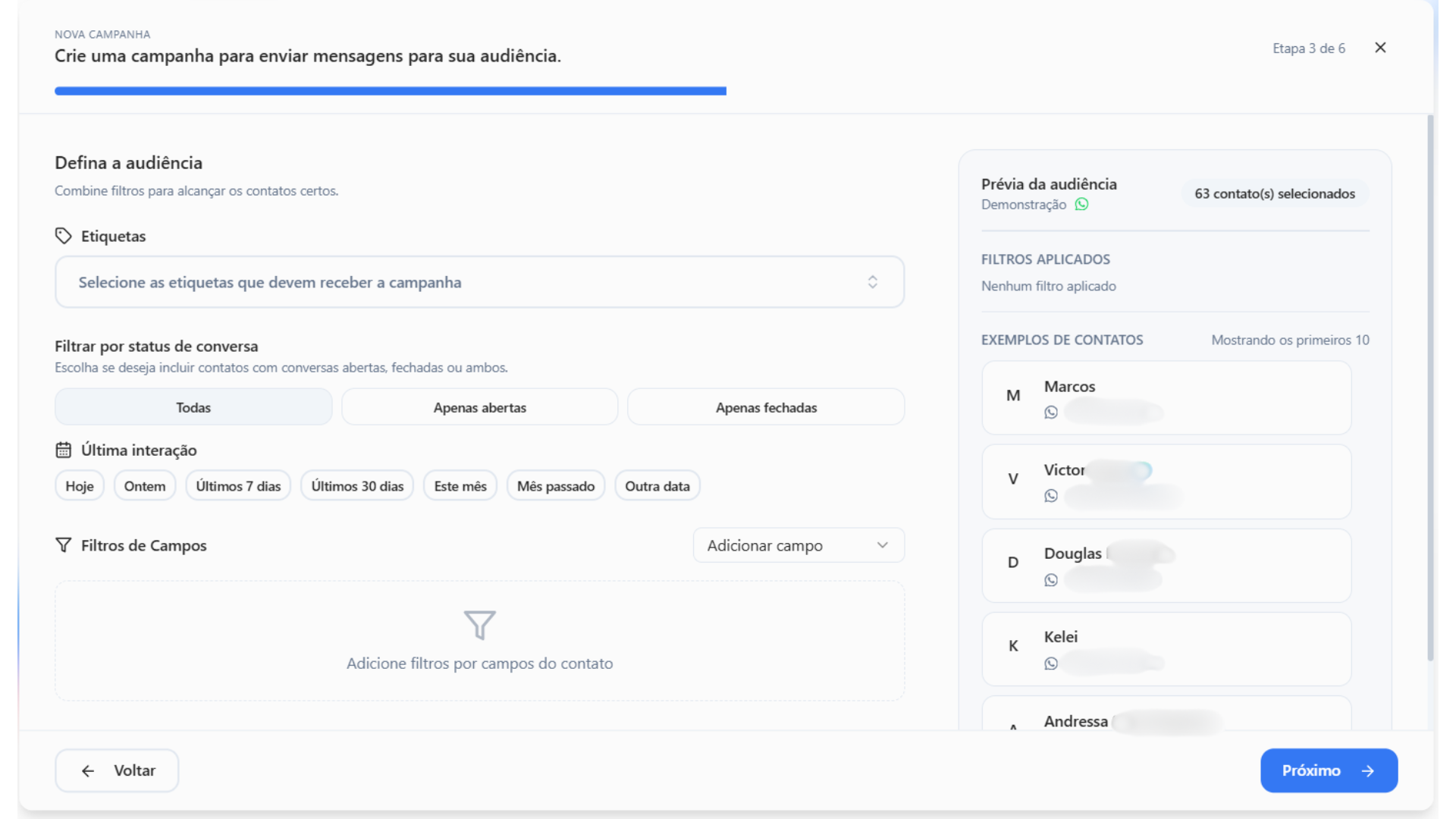Go to next step with Próximo
Image resolution: width=1456 pixels, height=819 pixels.
click(x=1328, y=770)
